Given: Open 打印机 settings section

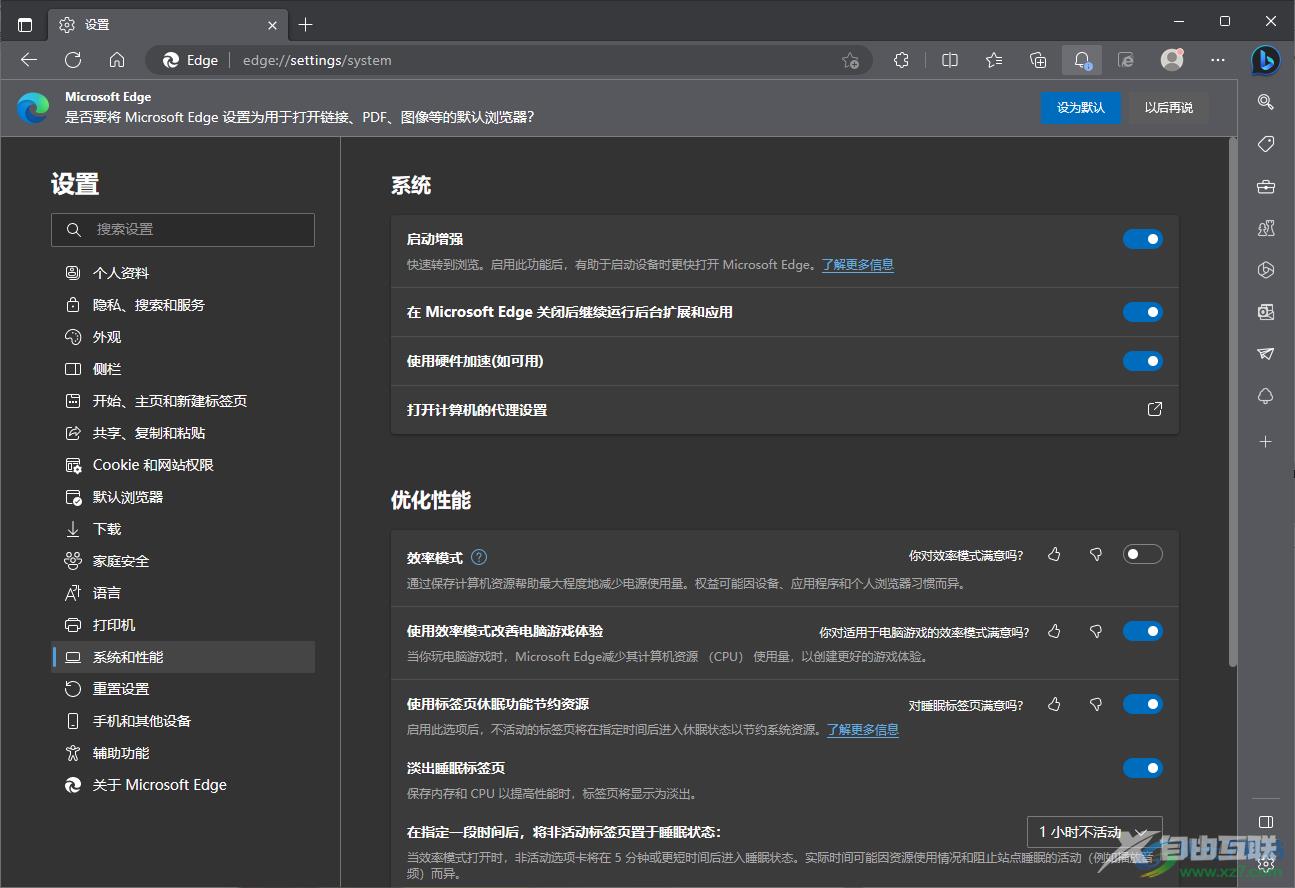Looking at the screenshot, I should 183,625.
